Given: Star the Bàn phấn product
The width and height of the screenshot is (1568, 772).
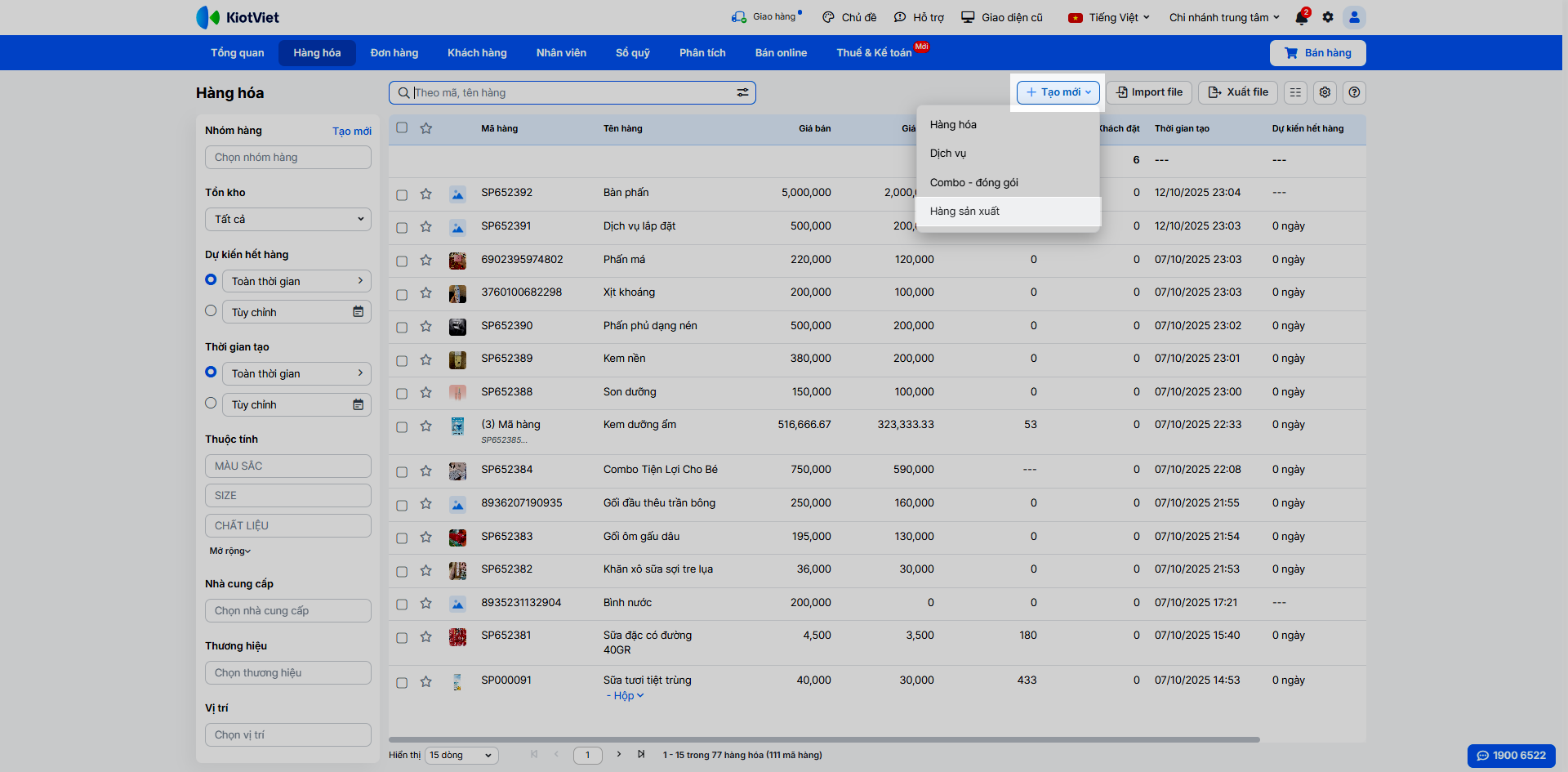Looking at the screenshot, I should (x=425, y=194).
